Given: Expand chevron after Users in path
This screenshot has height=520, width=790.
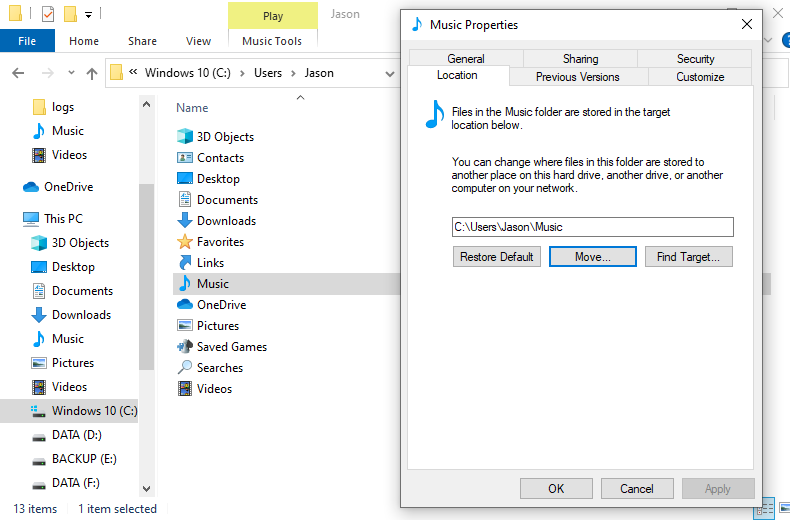Looking at the screenshot, I should tap(293, 74).
